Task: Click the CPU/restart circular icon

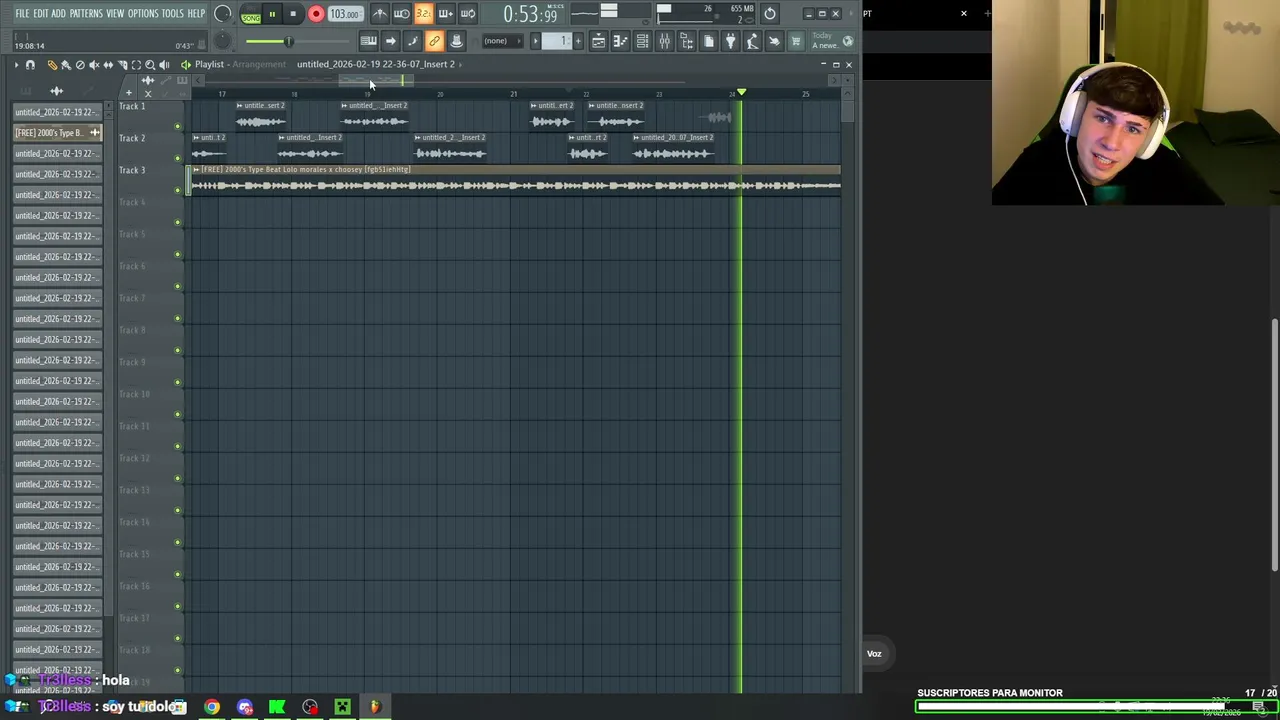Action: [769, 14]
